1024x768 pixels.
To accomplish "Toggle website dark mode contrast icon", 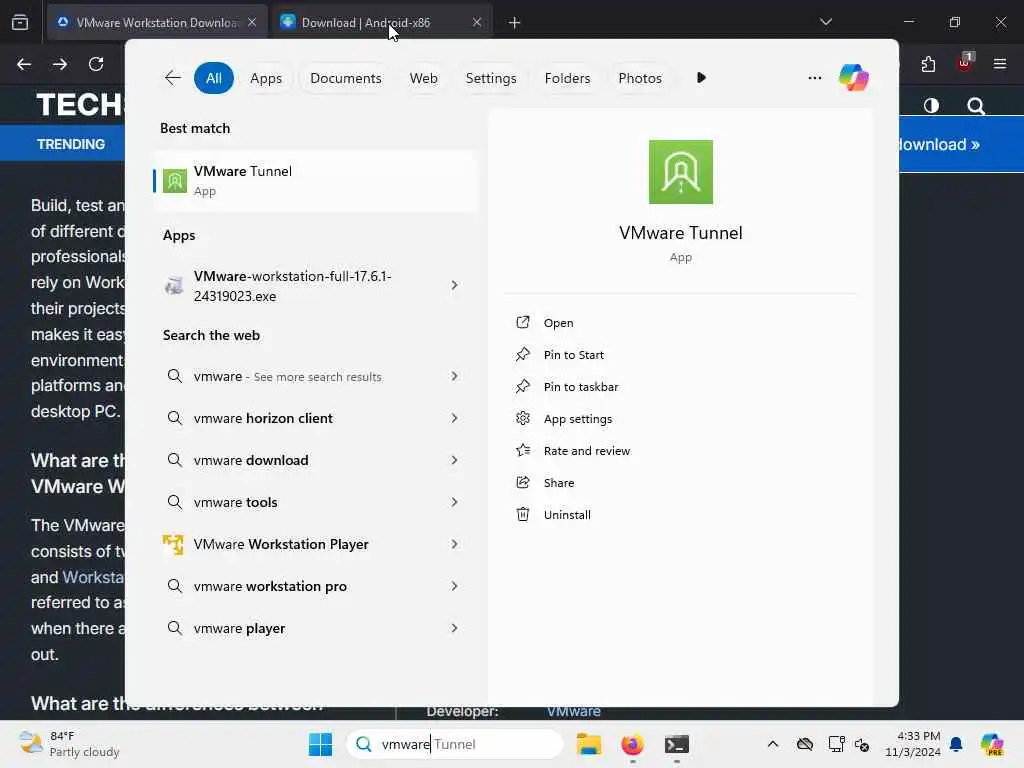I will click(931, 105).
